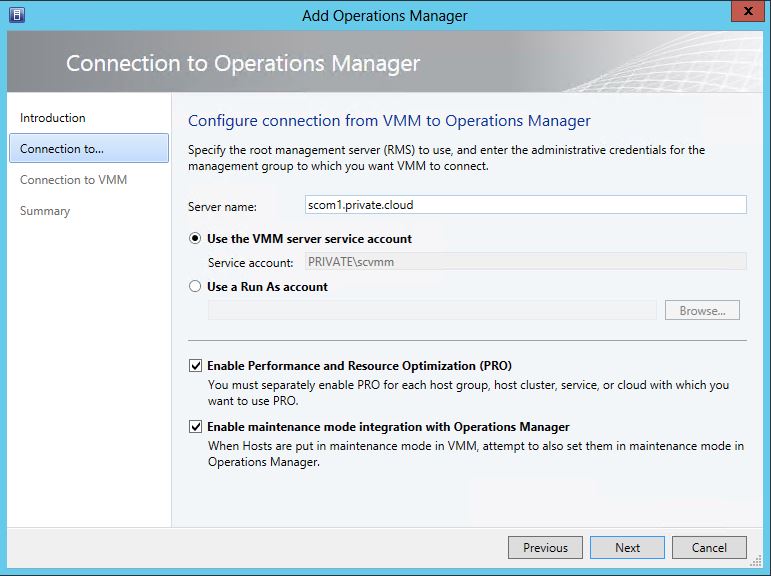Go to Connection to VMM step
The height and width of the screenshot is (576, 771).
(73, 180)
